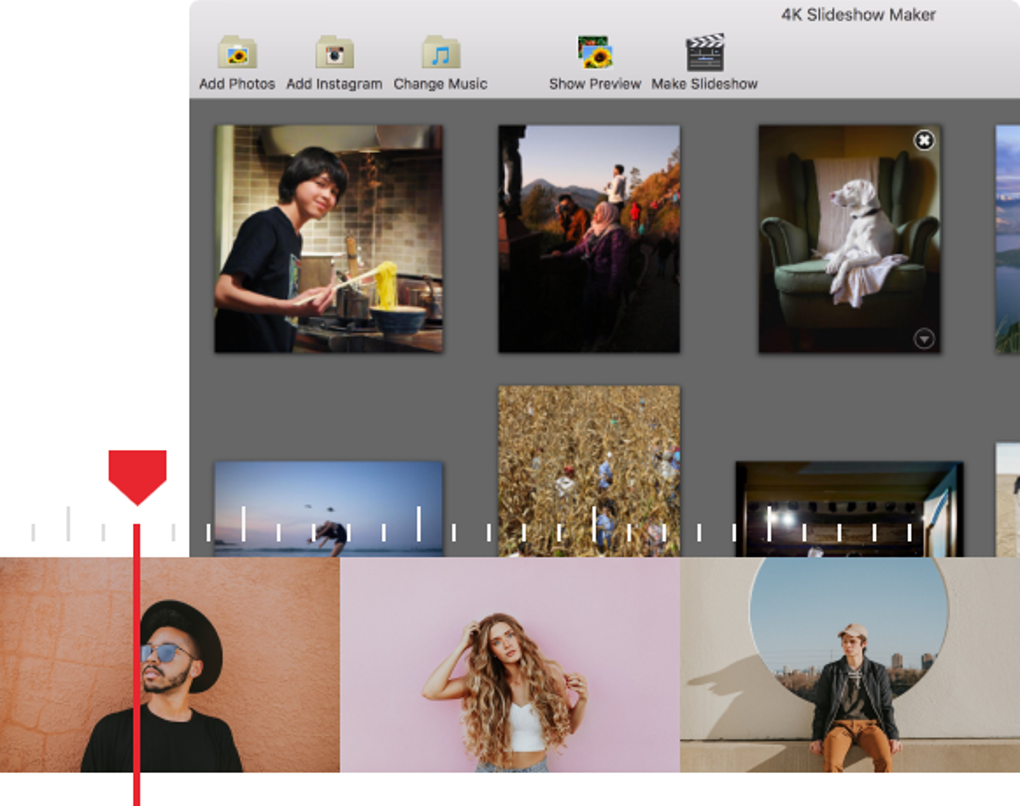Click the red timeline playhead marker
The image size is (1020, 806).
(x=137, y=477)
